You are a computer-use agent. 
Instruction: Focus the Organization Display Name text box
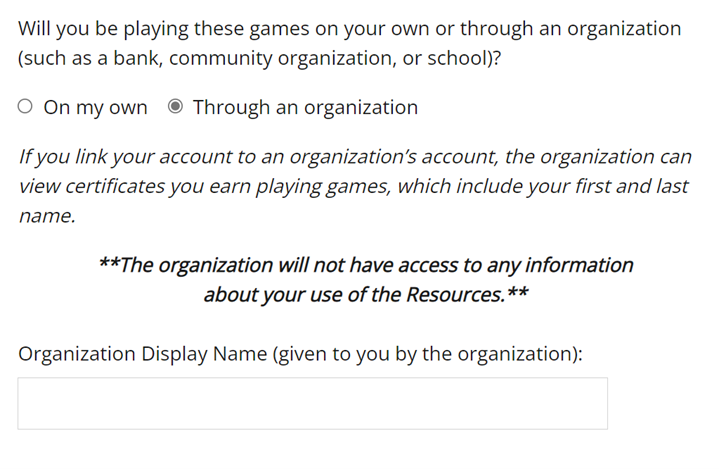313,403
